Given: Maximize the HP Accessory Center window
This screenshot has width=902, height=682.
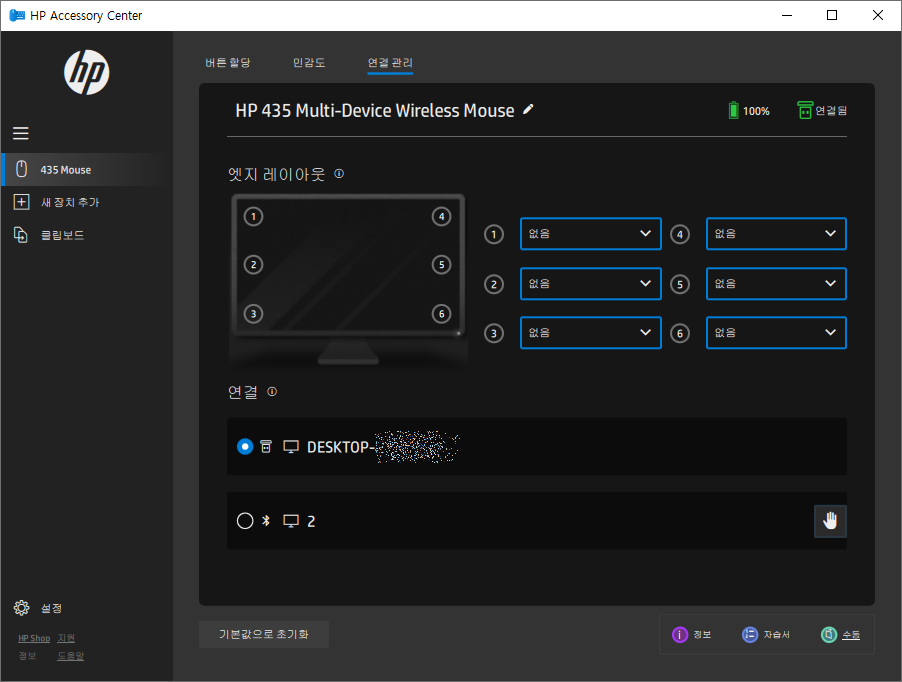Looking at the screenshot, I should (832, 16).
